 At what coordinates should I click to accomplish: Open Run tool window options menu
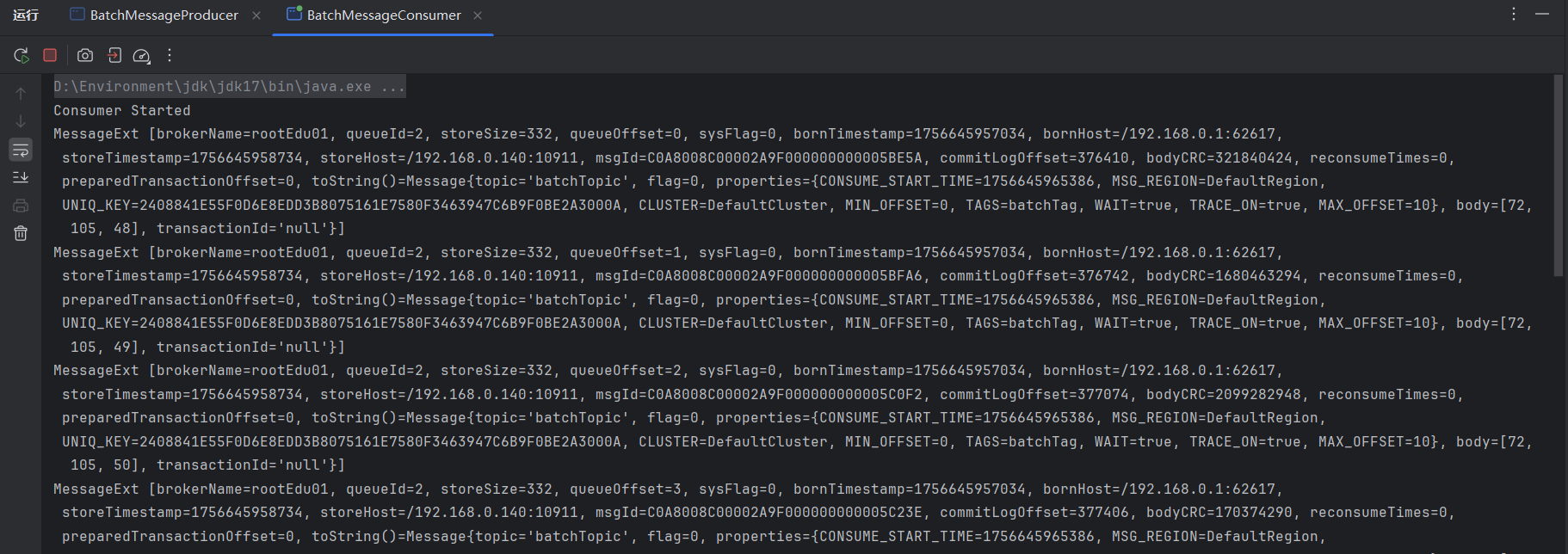(1514, 15)
